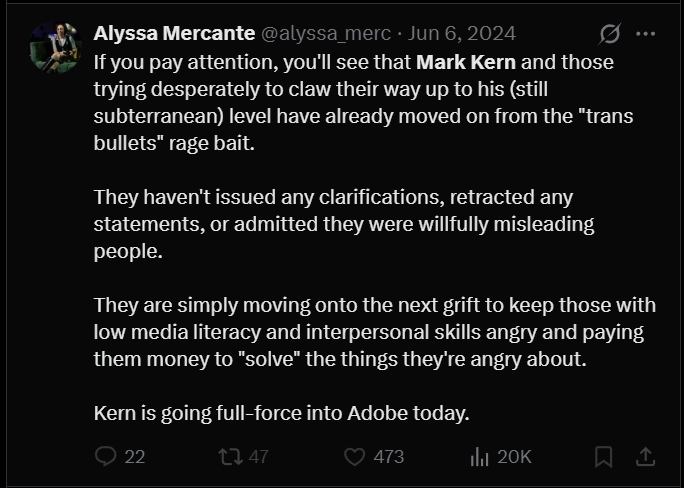684x488 pixels.
Task: Click the 473 likes count
Action: coord(389,457)
